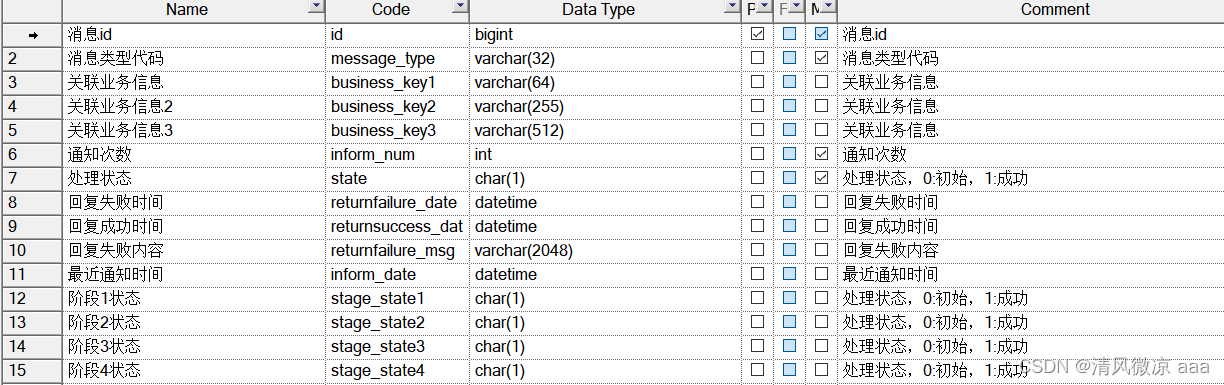Click the Code cell returnsuccess_dat
Screen dimensions: 1224x385
coord(398,226)
